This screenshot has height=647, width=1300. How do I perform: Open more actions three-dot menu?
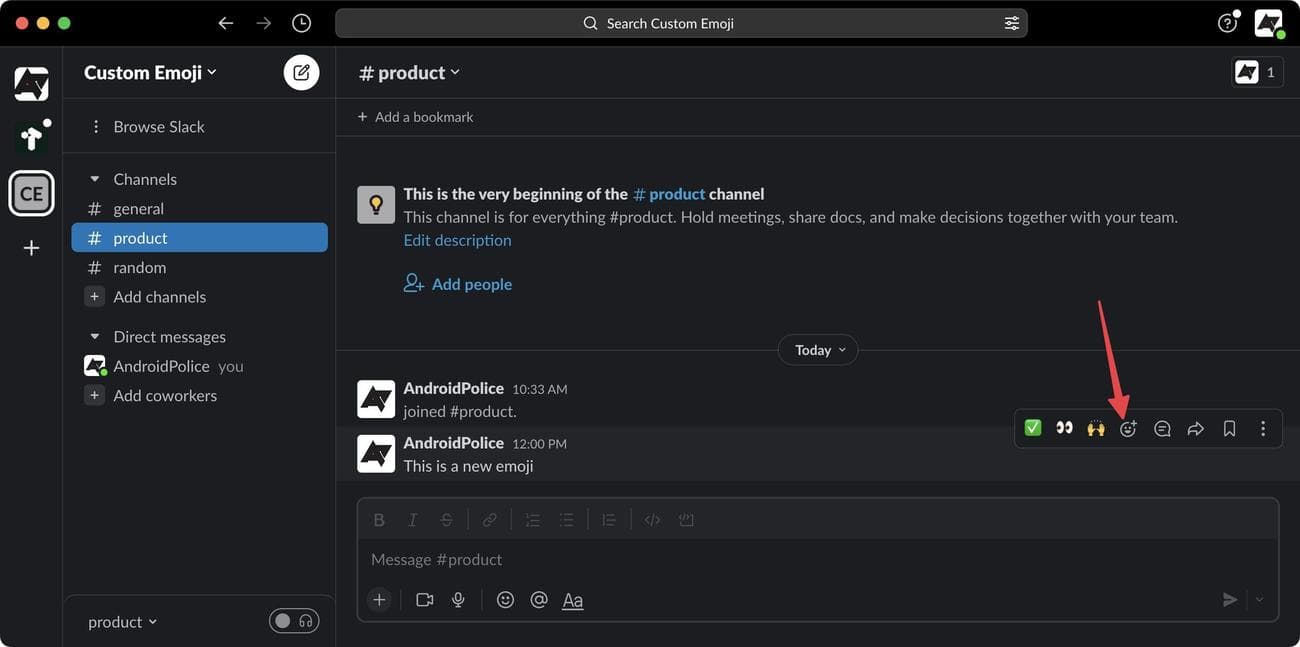[1263, 428]
